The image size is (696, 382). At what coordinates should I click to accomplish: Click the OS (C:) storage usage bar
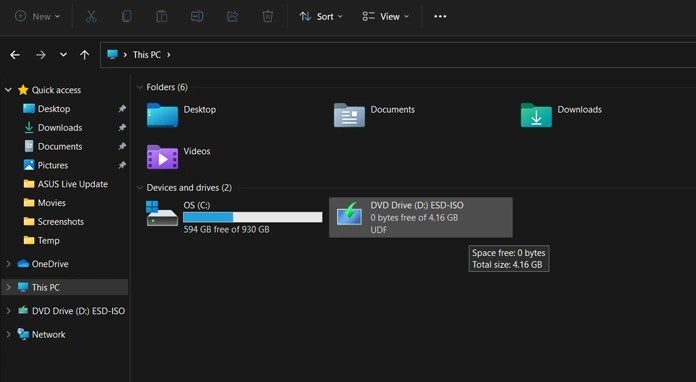[253, 217]
